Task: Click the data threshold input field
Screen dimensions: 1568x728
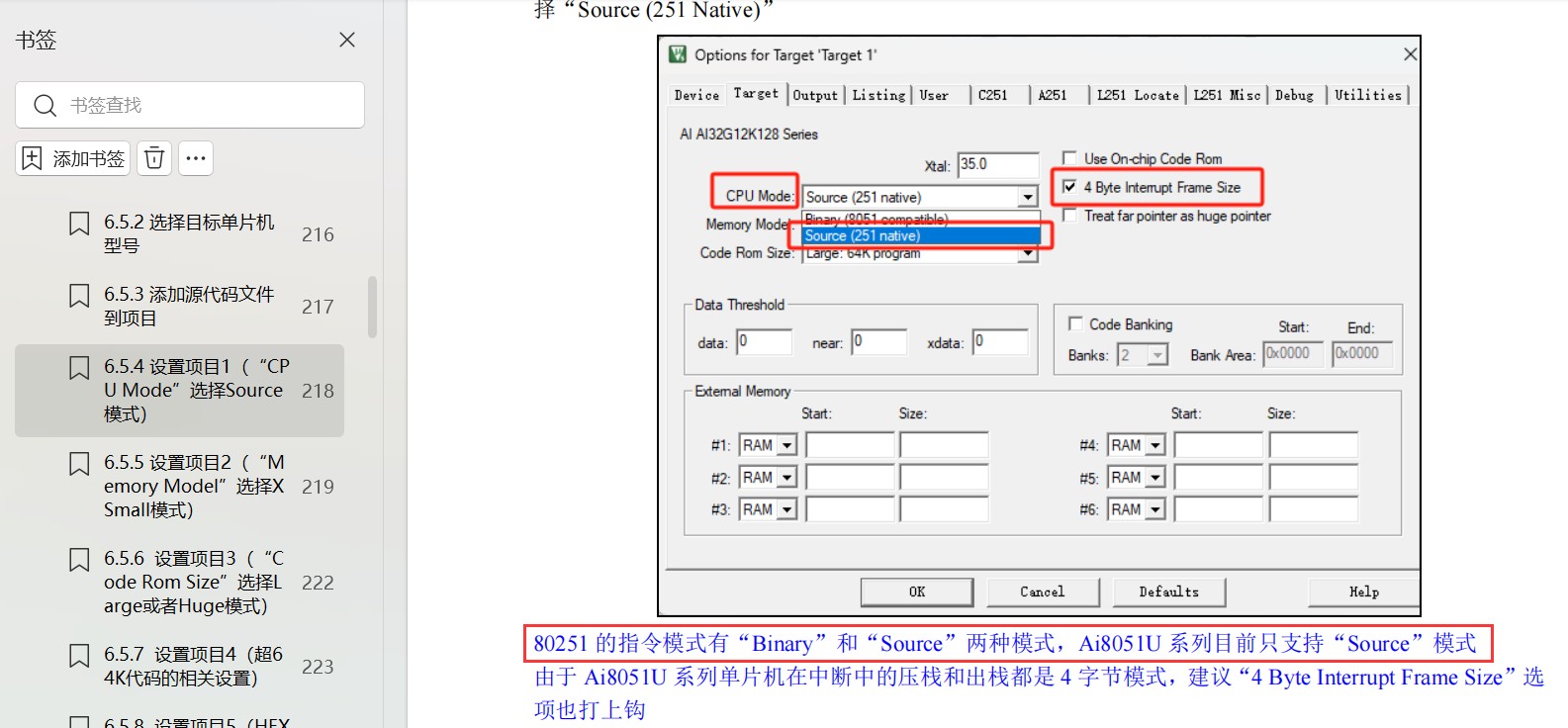Action: click(764, 342)
